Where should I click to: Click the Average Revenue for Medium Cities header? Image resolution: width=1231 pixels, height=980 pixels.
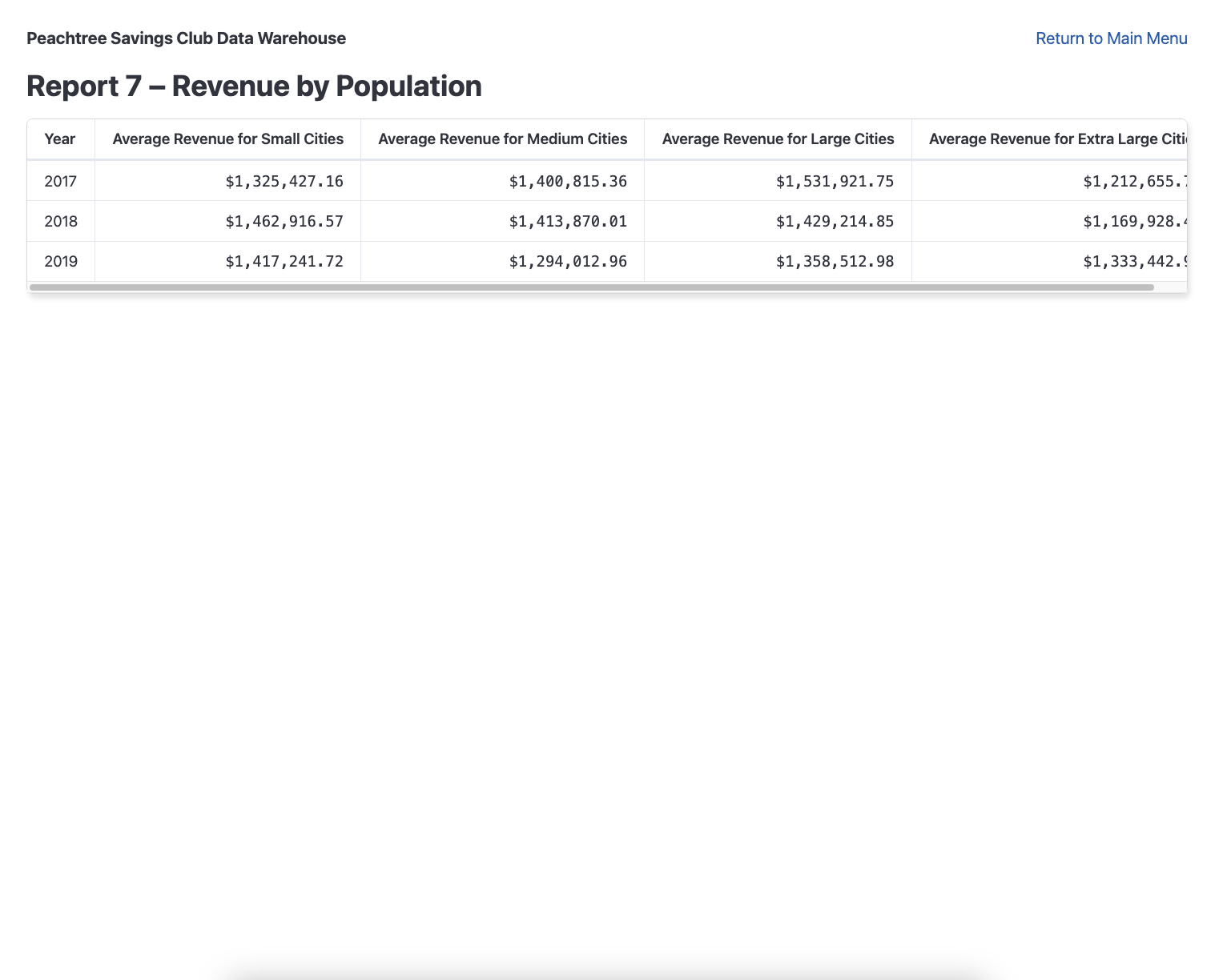502,139
